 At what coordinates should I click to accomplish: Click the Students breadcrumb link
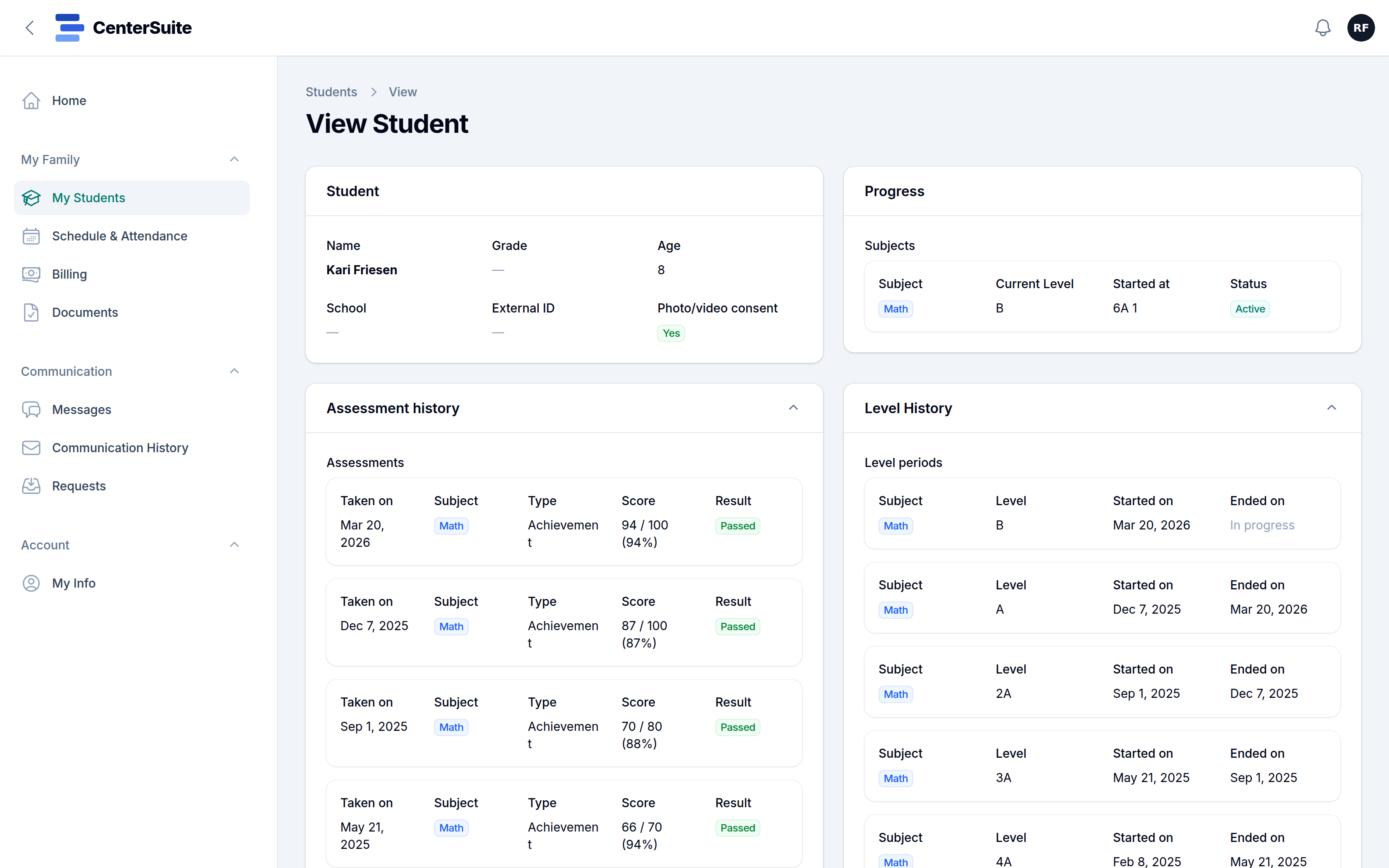tap(331, 92)
